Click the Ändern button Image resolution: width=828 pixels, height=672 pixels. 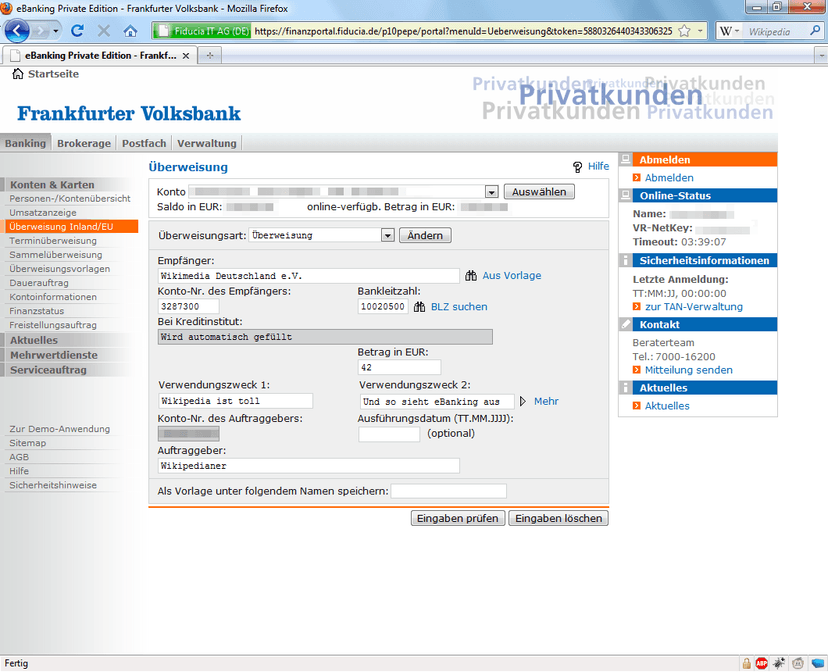coord(425,235)
